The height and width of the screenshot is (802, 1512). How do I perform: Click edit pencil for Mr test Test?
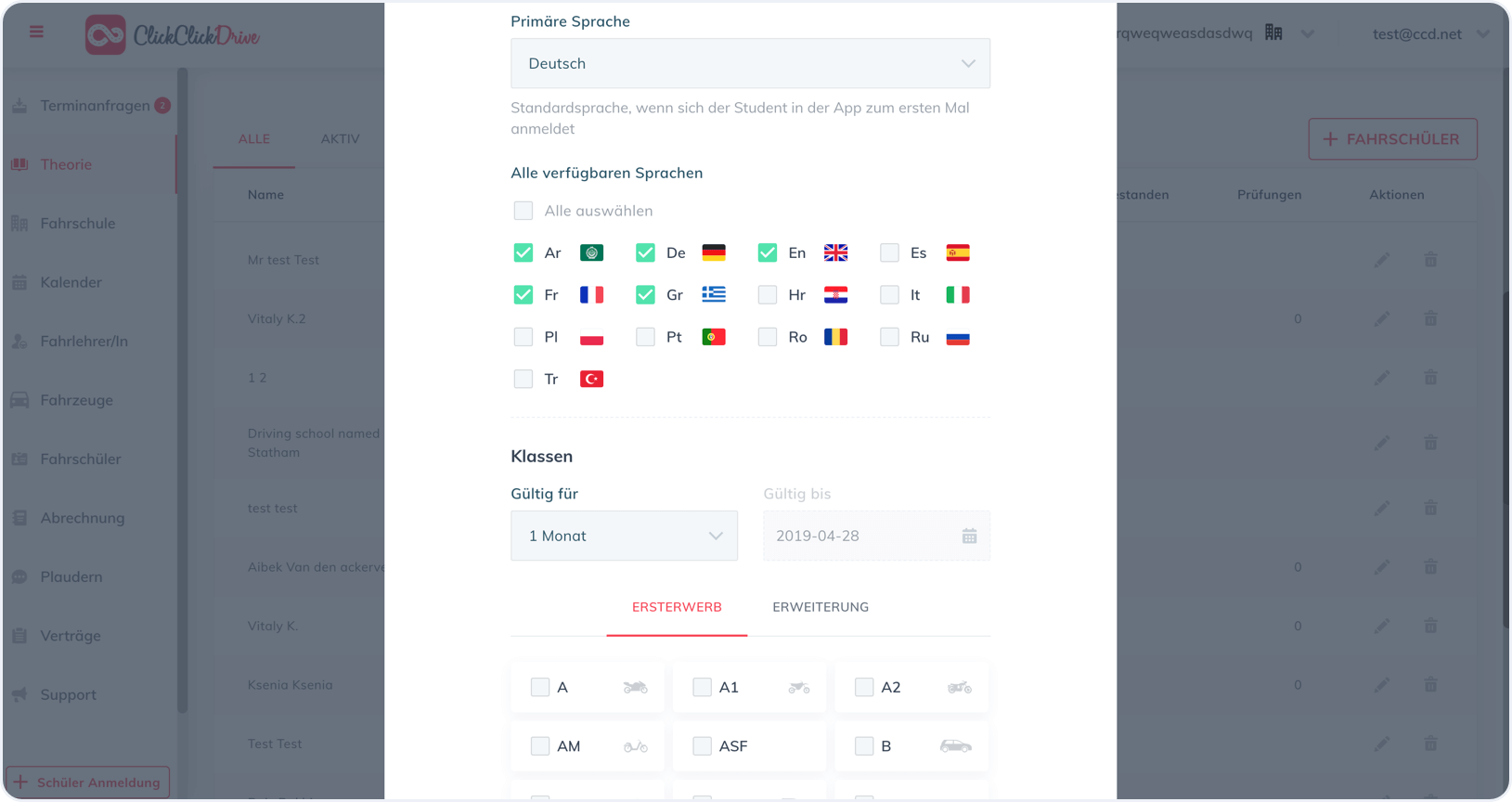click(x=1382, y=260)
